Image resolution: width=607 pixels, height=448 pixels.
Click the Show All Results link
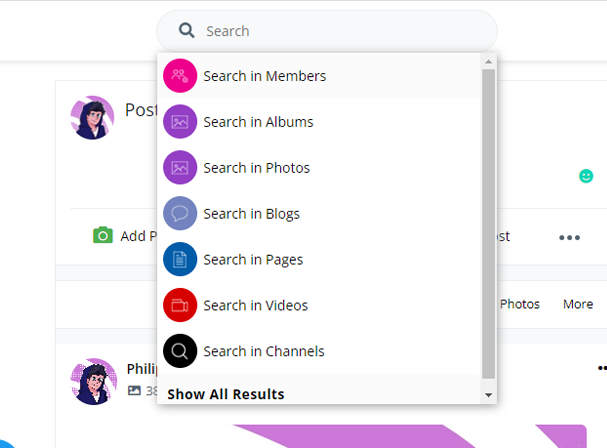(226, 394)
